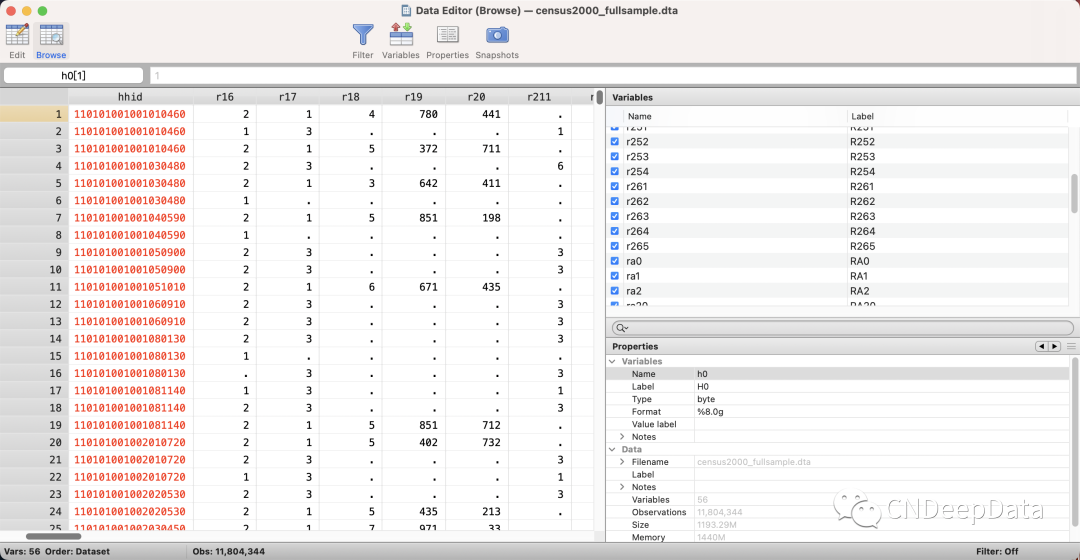Select the r16 column header
Image resolution: width=1080 pixels, height=560 pixels.
[x=225, y=97]
